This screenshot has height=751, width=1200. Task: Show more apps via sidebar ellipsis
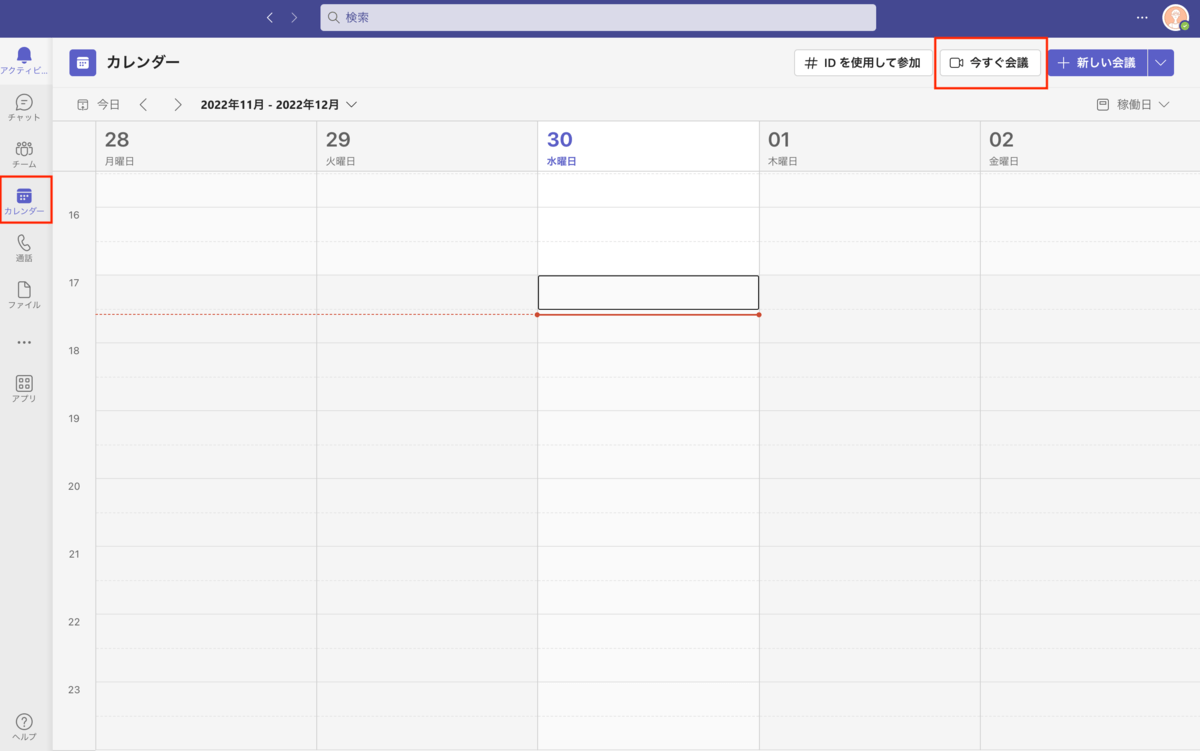pos(24,342)
